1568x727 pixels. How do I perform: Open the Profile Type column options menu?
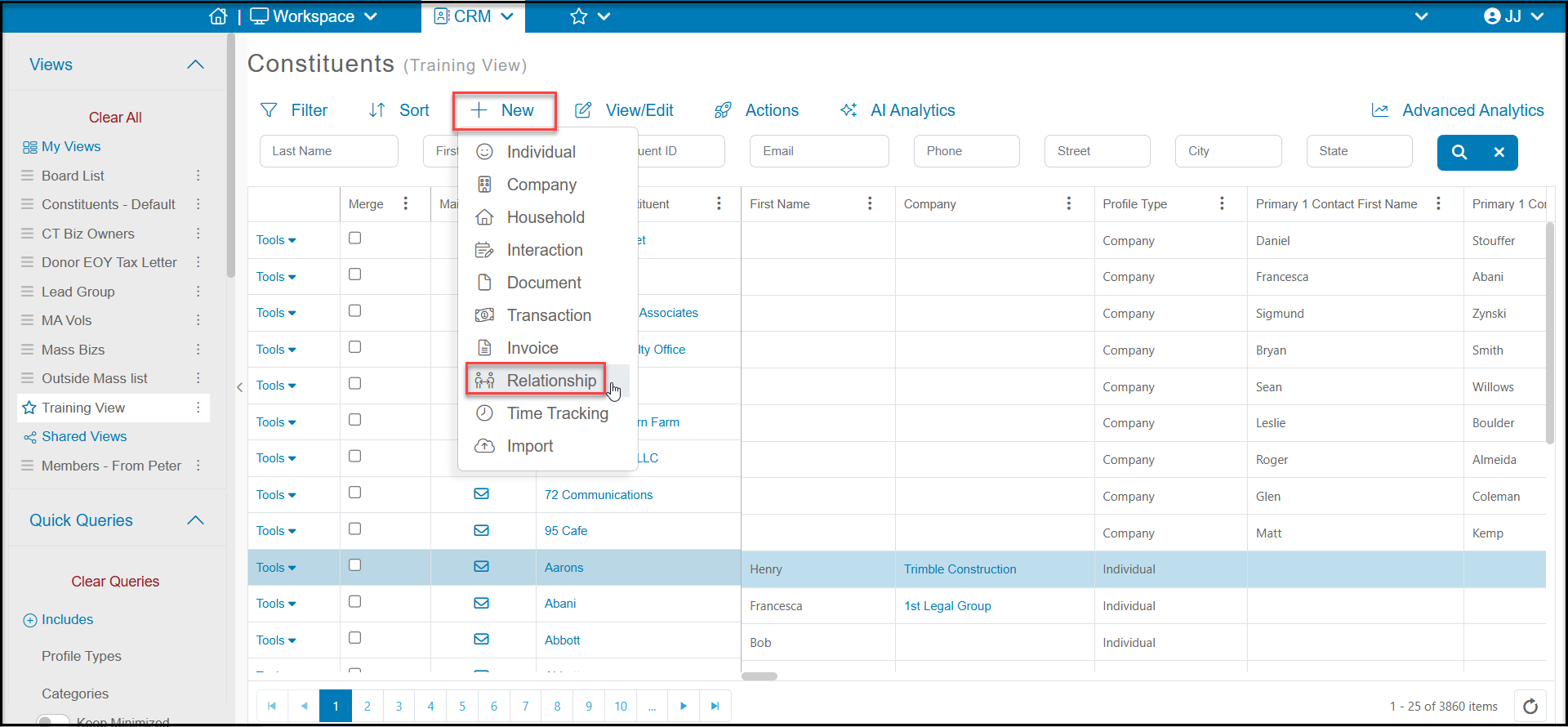pyautogui.click(x=1222, y=203)
